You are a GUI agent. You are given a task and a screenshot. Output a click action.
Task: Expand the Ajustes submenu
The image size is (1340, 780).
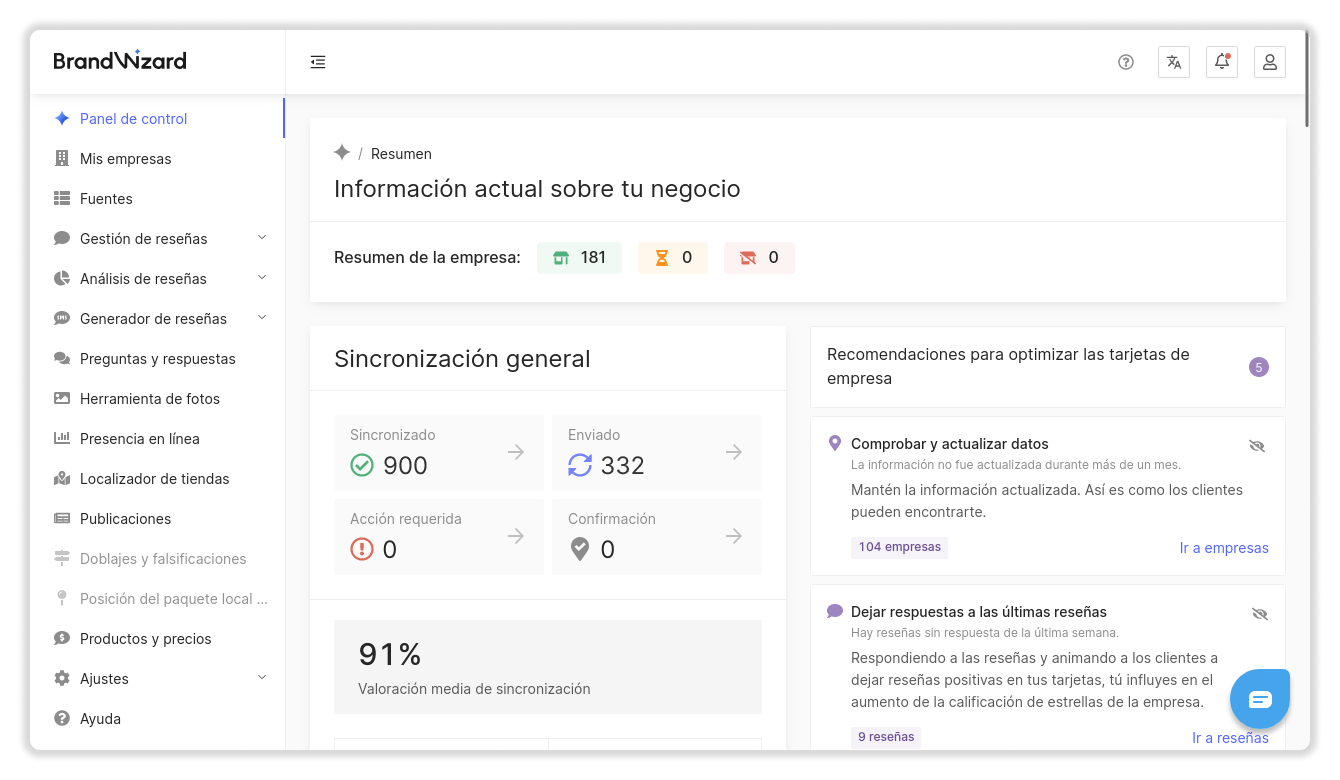[262, 678]
